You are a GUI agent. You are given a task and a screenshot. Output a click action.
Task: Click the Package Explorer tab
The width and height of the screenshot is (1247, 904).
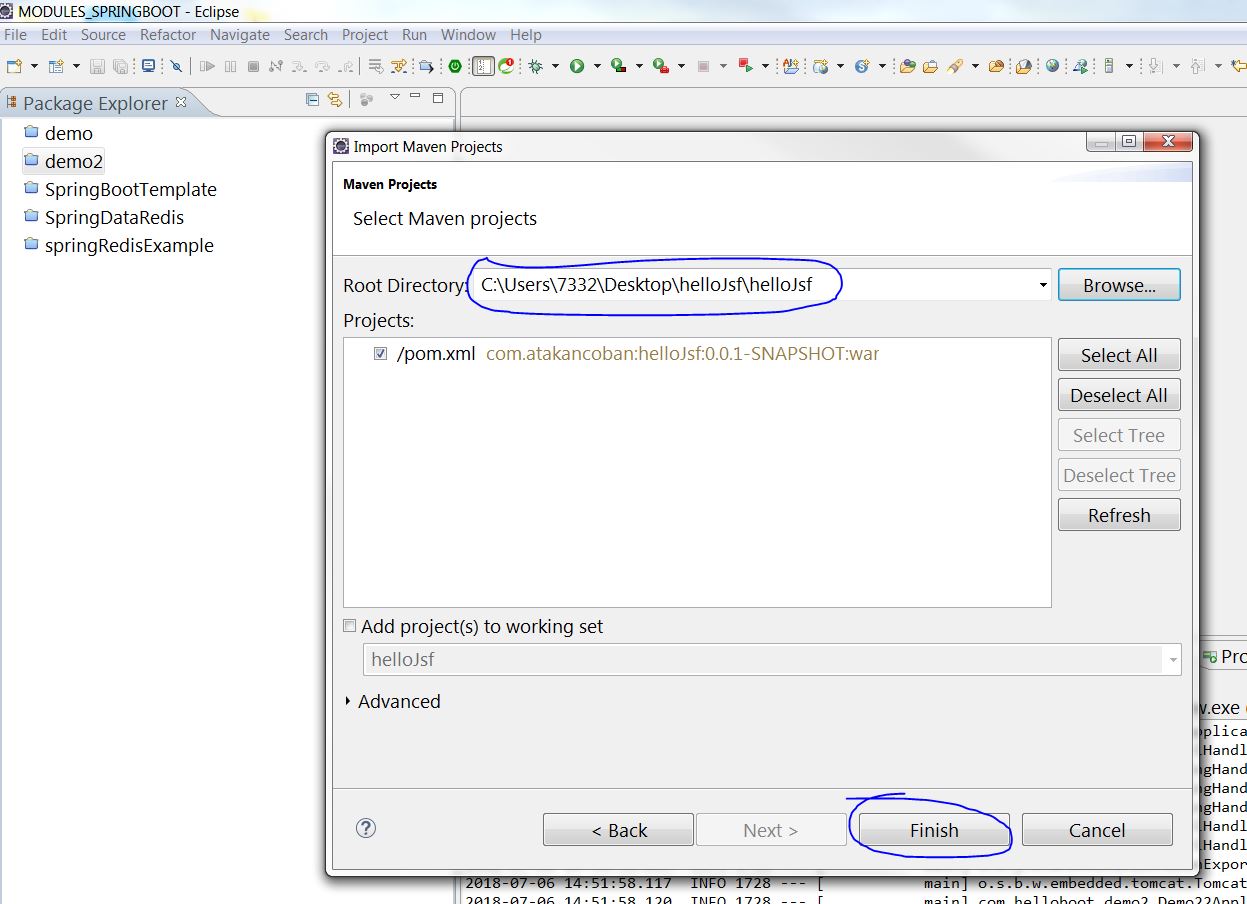tap(96, 103)
